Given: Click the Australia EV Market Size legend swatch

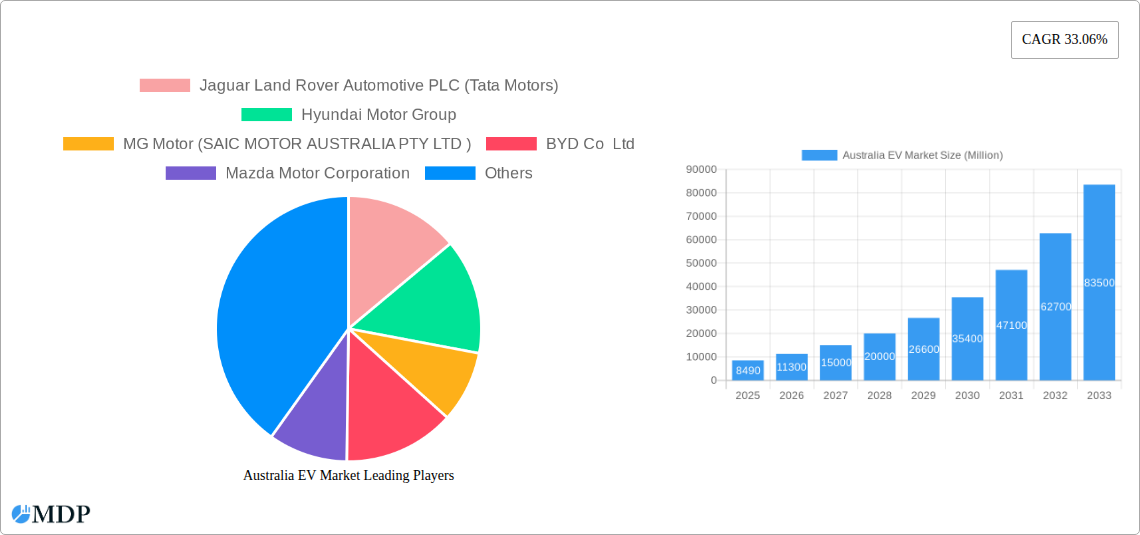Looking at the screenshot, I should click(x=819, y=155).
